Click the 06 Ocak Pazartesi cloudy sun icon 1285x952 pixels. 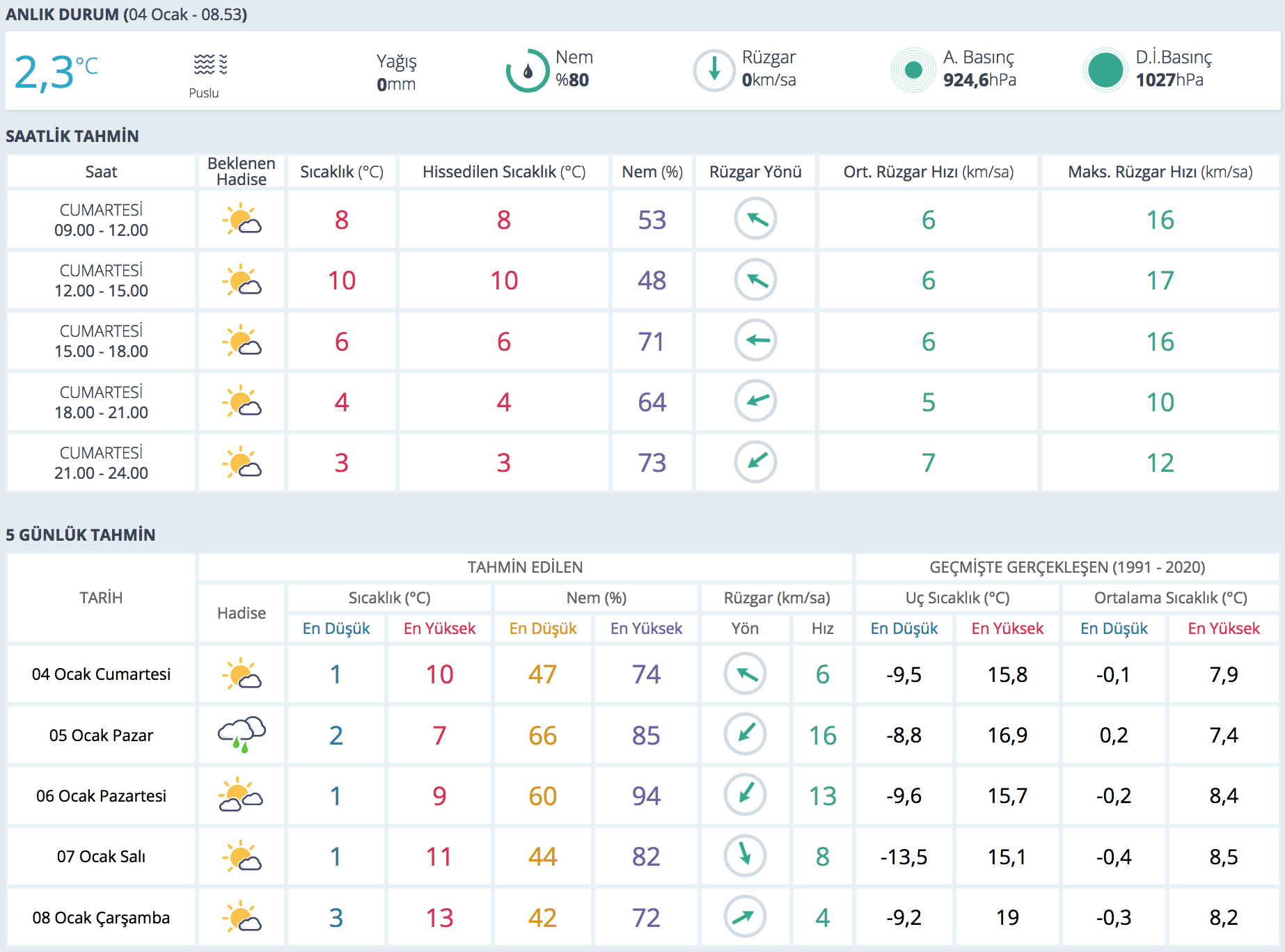pos(242,795)
